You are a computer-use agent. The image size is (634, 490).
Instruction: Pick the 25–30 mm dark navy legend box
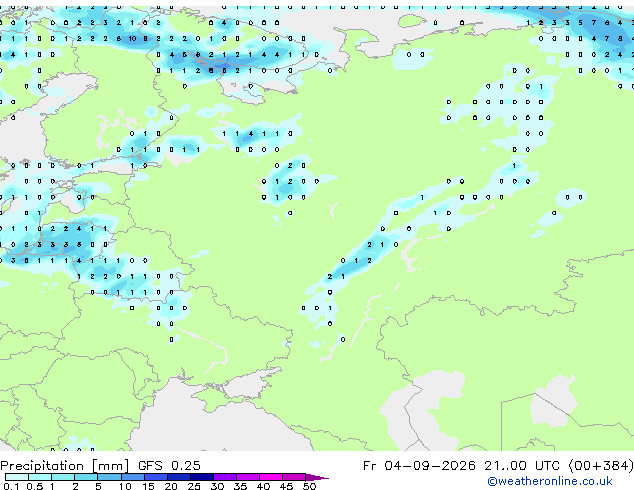pyautogui.click(x=202, y=477)
